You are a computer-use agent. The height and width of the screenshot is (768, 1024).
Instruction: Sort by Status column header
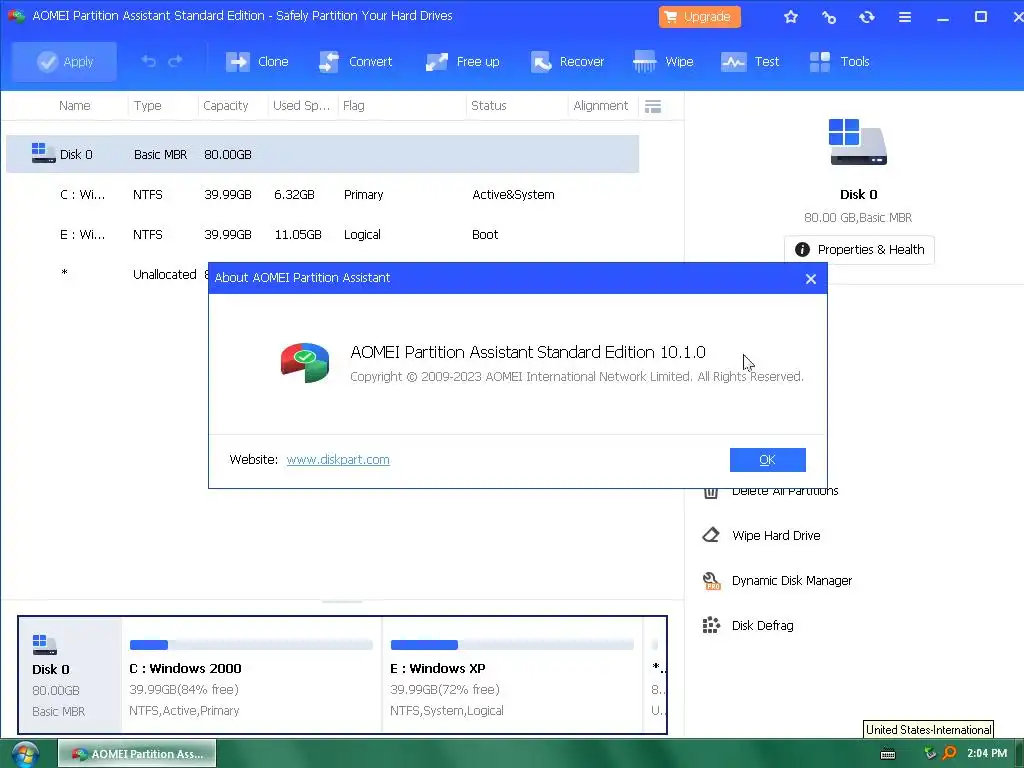coord(488,106)
